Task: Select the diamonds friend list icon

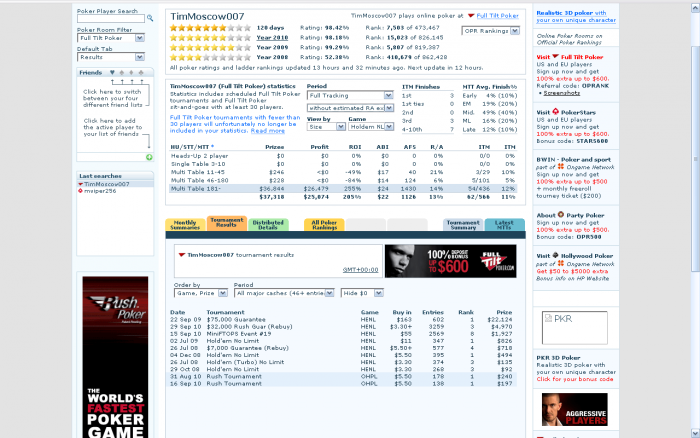Action: tap(131, 72)
